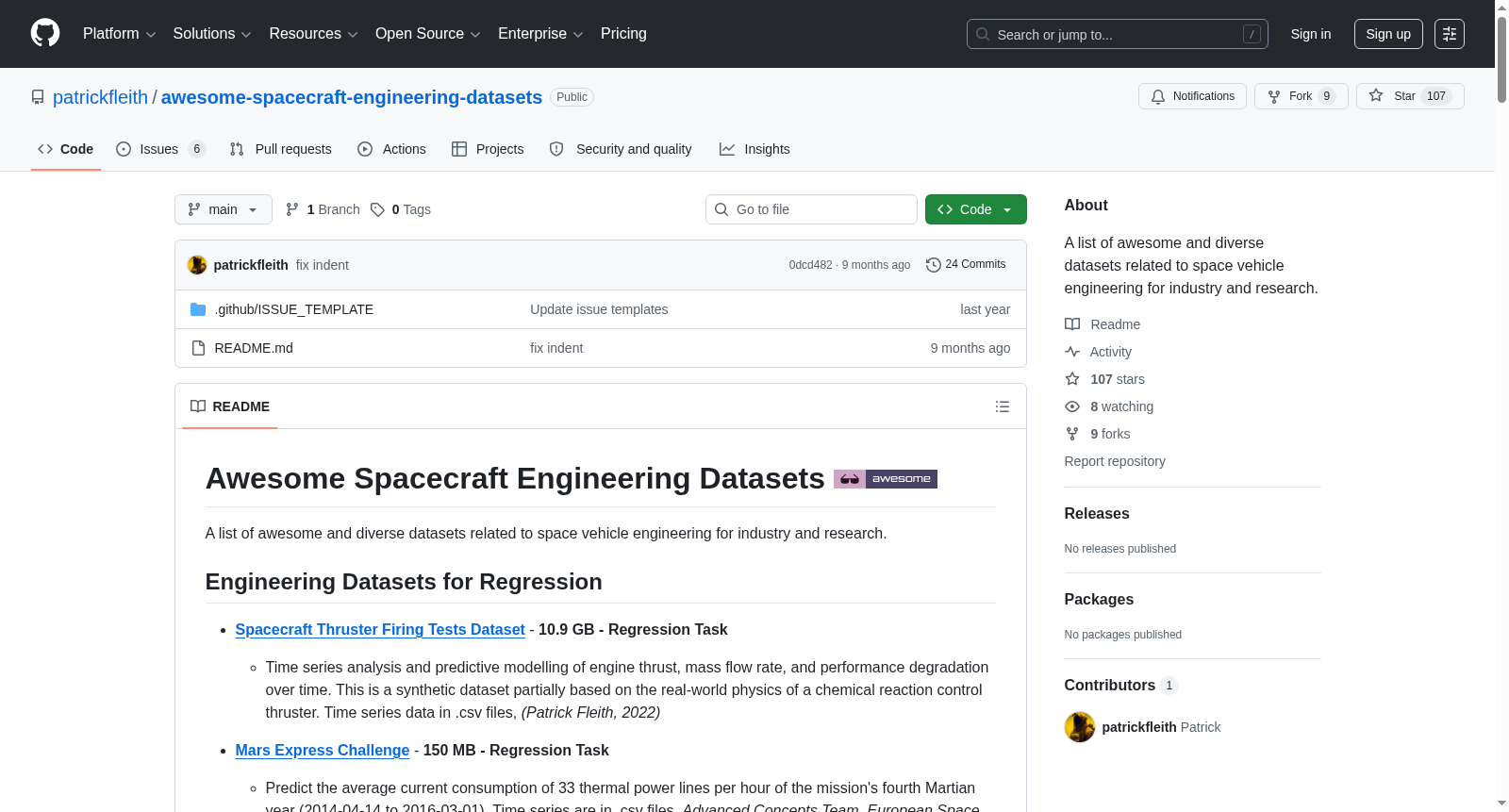Star the repository with Star button
The height and width of the screenshot is (812, 1509).
click(1410, 96)
